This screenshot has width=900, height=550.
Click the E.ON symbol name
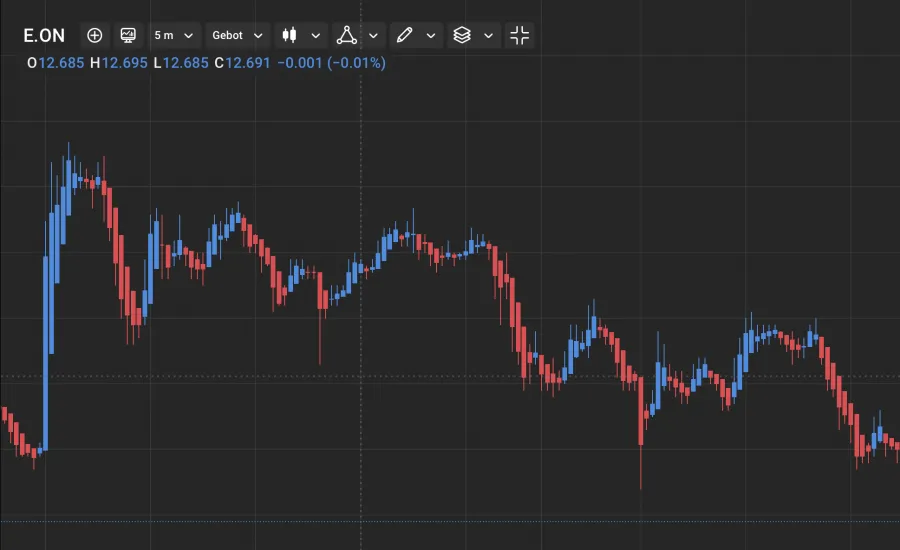coord(44,36)
